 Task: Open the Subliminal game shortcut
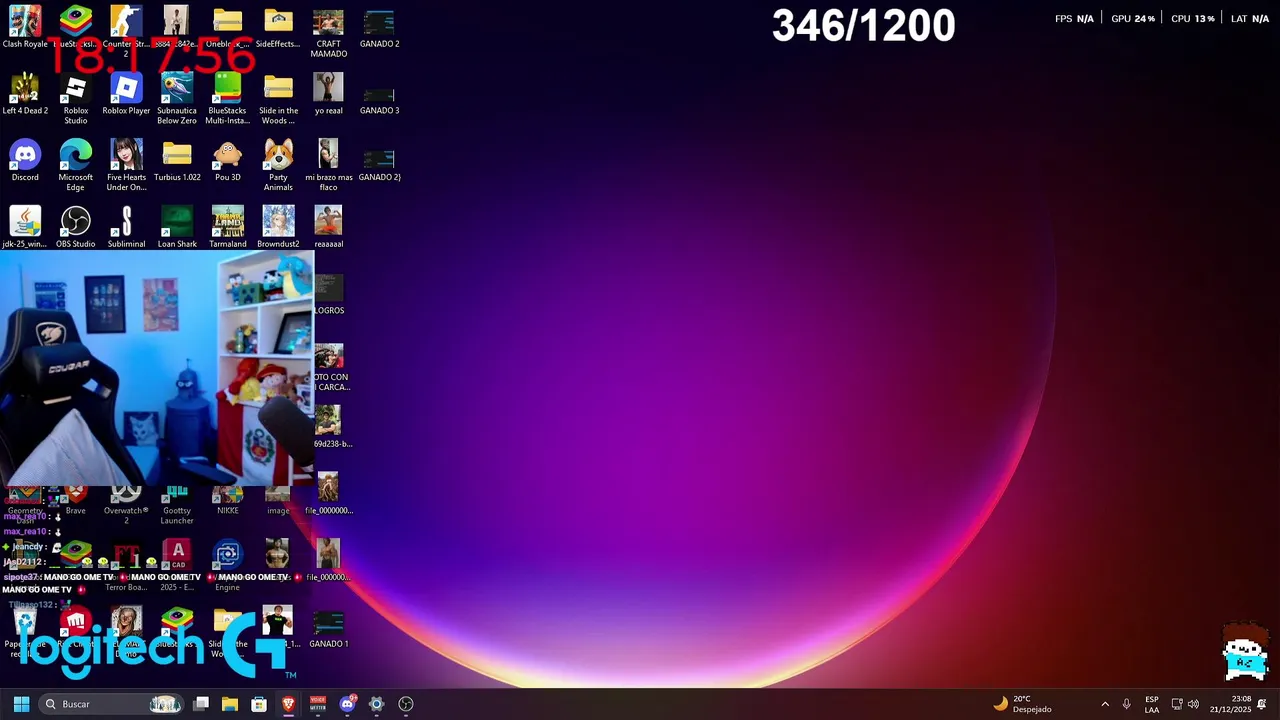tap(126, 227)
